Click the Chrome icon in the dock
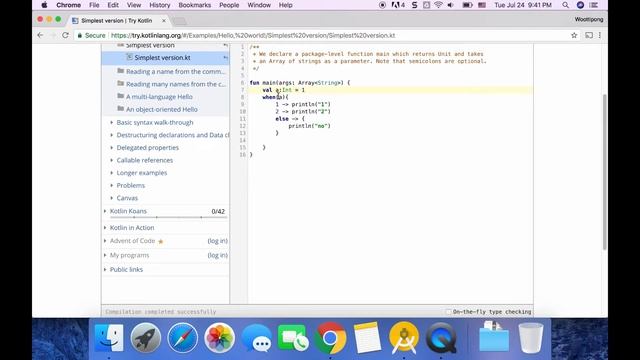Viewport: 640px width, 360px height. click(330, 338)
